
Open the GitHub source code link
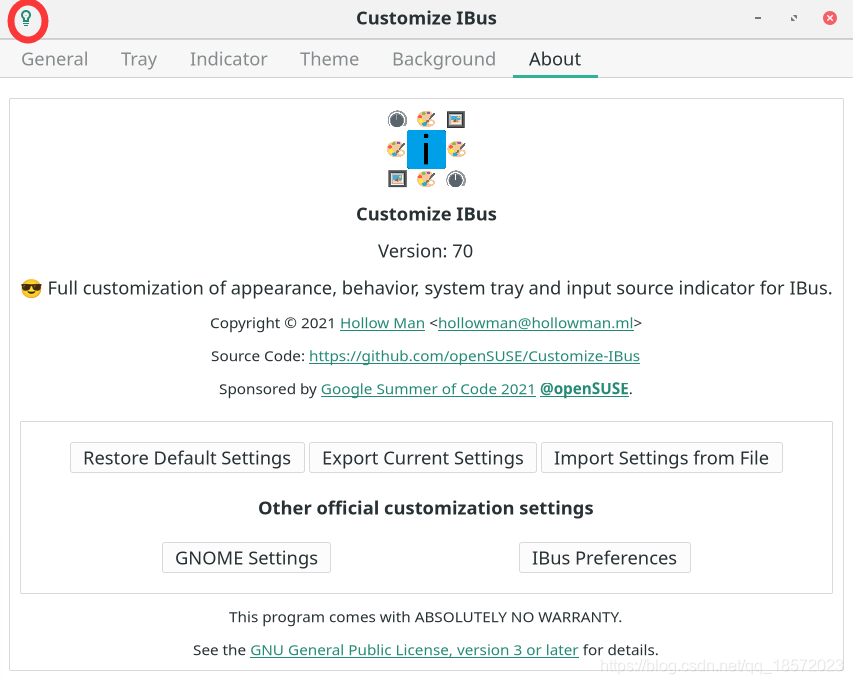[x=474, y=356]
